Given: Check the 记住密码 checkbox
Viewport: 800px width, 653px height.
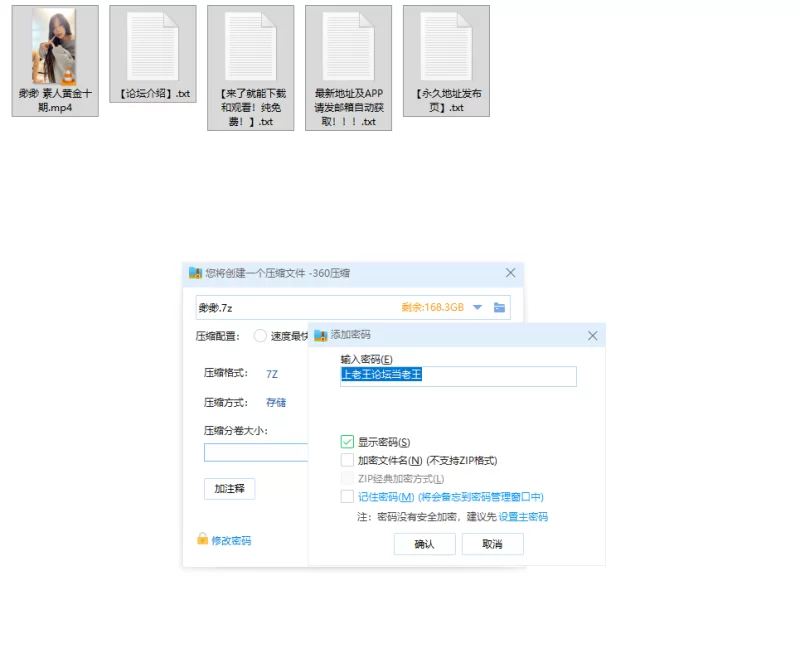Looking at the screenshot, I should coord(347,496).
